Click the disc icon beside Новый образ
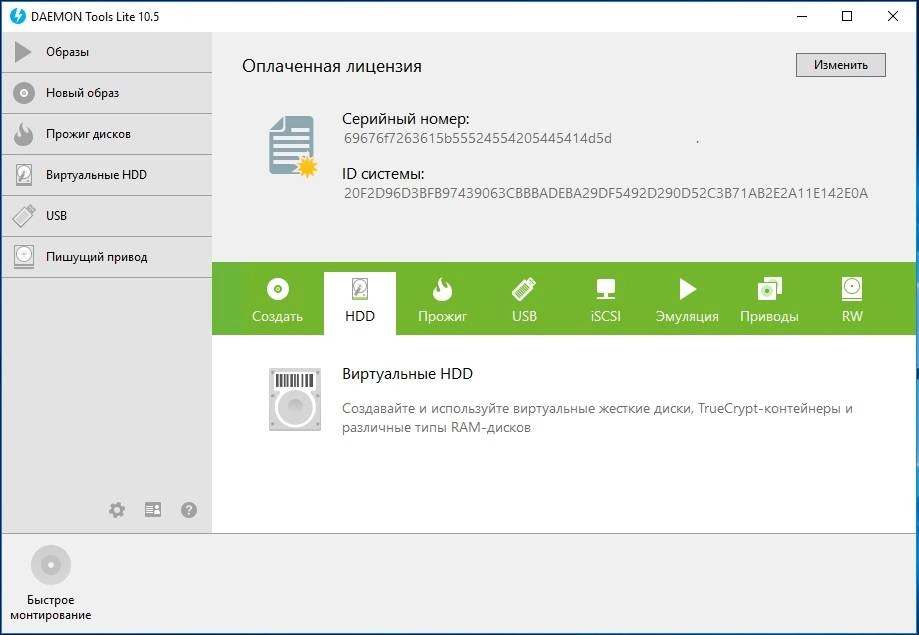The height and width of the screenshot is (635, 919). pyautogui.click(x=24, y=93)
